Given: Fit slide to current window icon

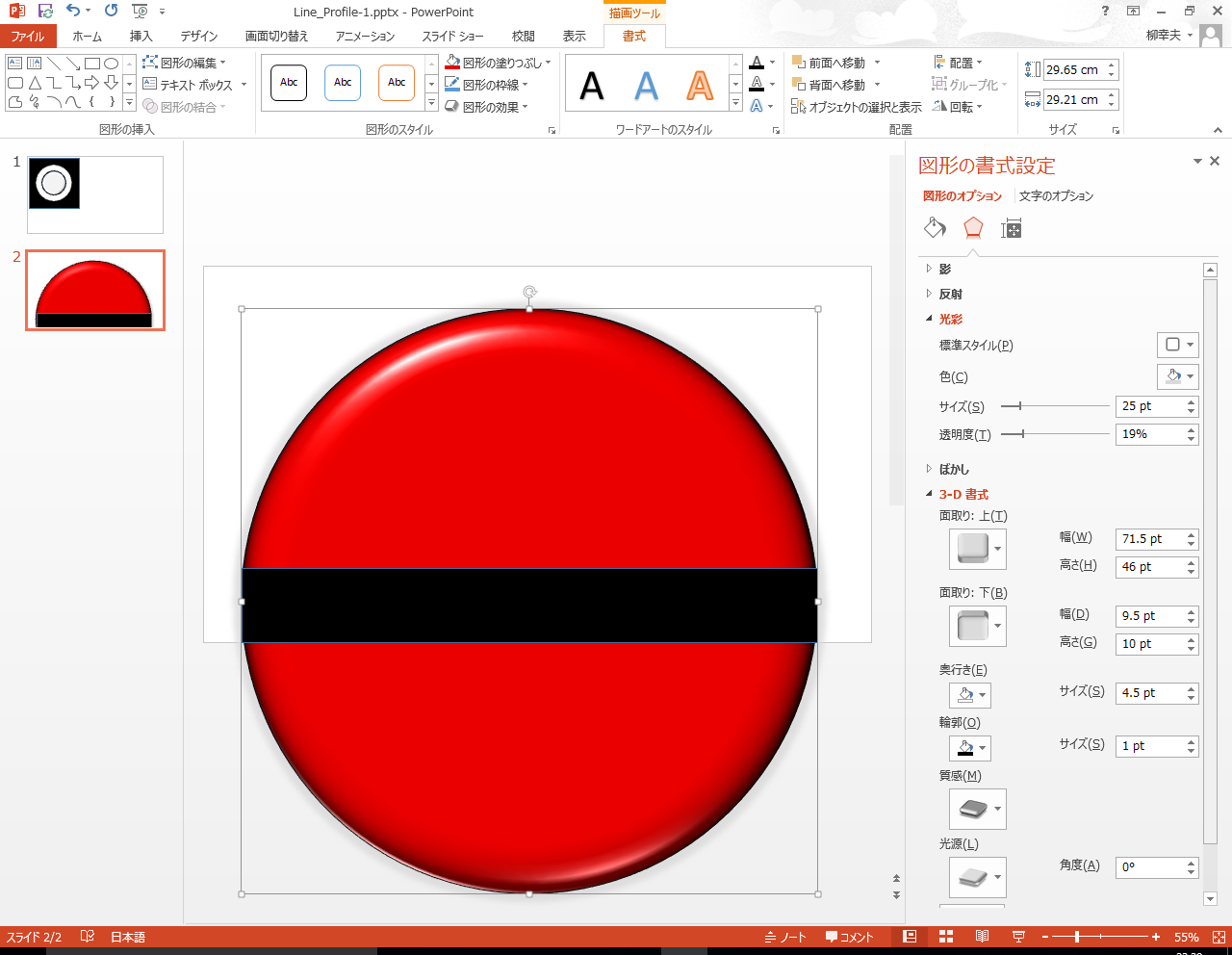Looking at the screenshot, I should click(x=1219, y=937).
